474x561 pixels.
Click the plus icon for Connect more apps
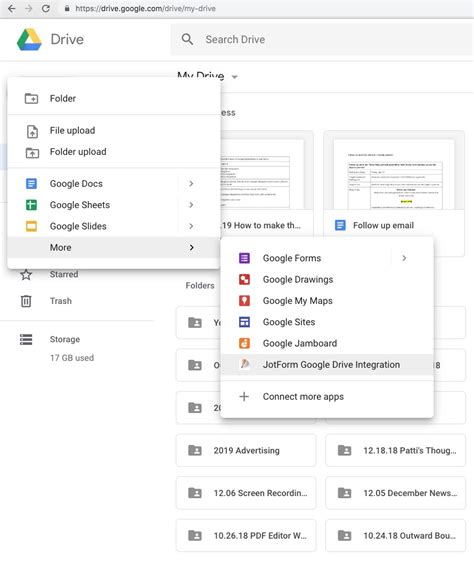(x=244, y=396)
